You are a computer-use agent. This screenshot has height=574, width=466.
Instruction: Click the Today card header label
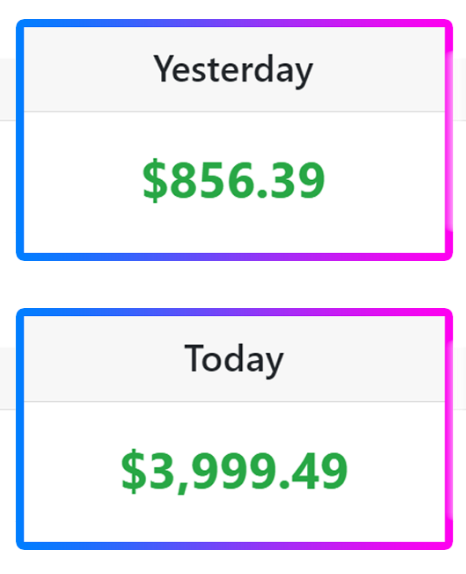pos(234,360)
